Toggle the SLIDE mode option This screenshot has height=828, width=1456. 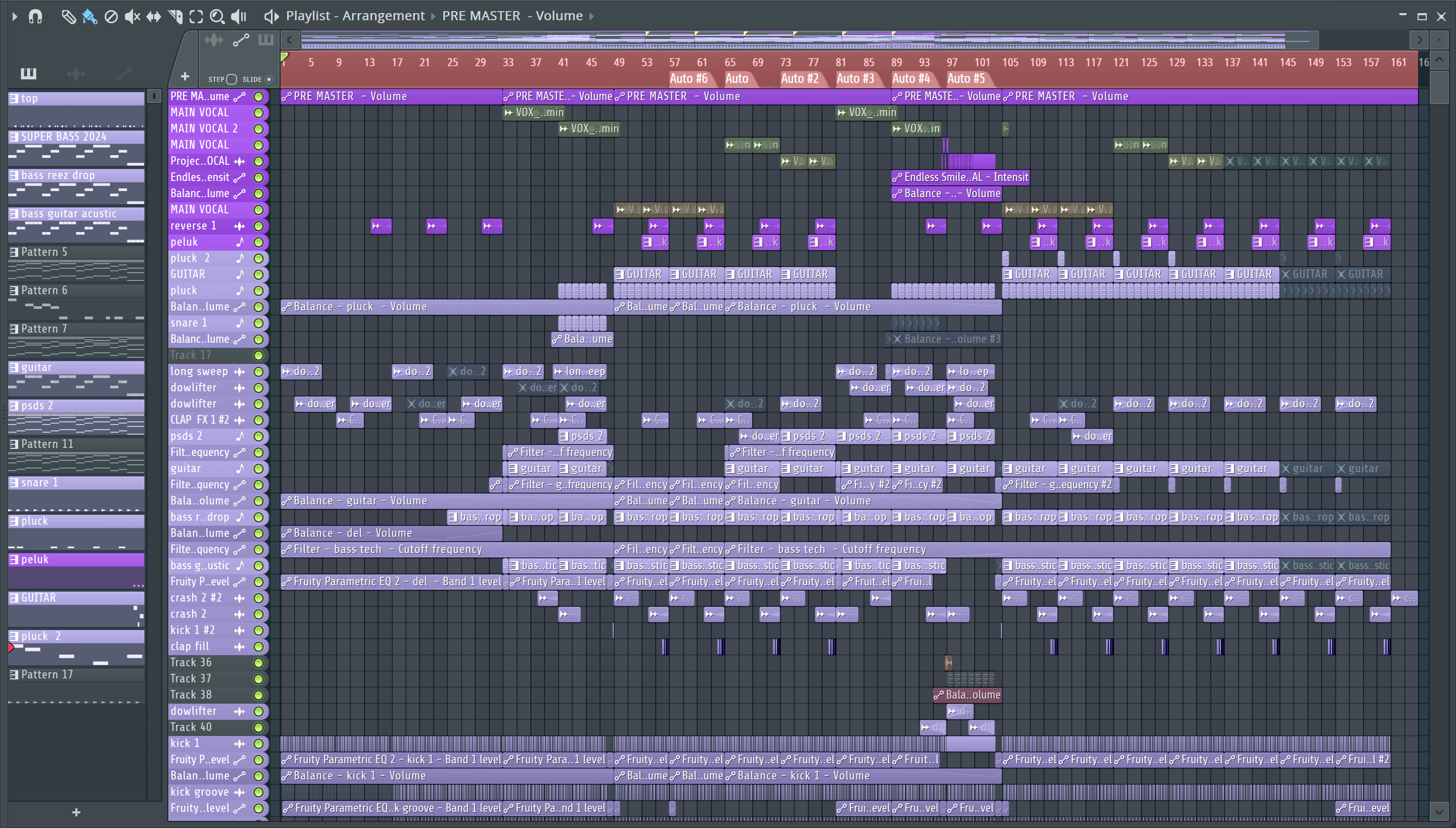269,79
